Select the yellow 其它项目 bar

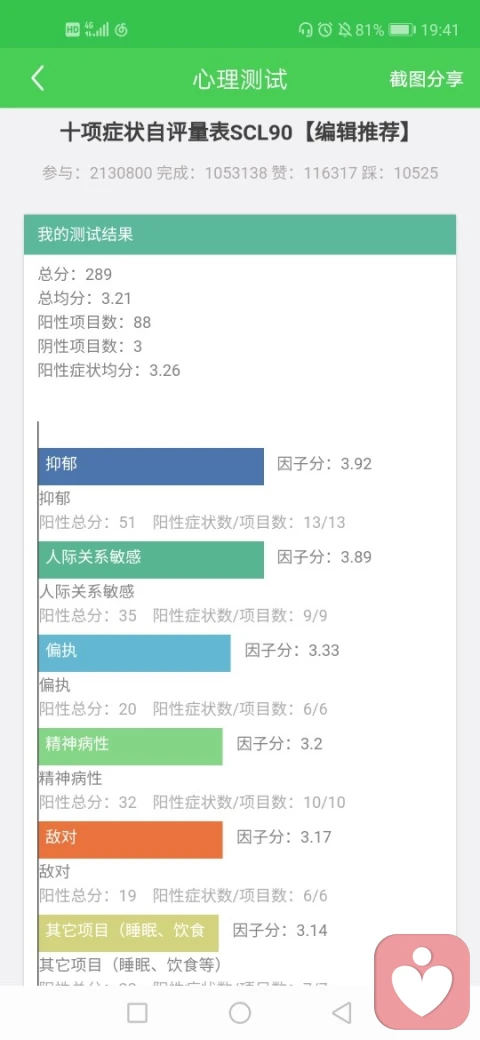(129, 933)
